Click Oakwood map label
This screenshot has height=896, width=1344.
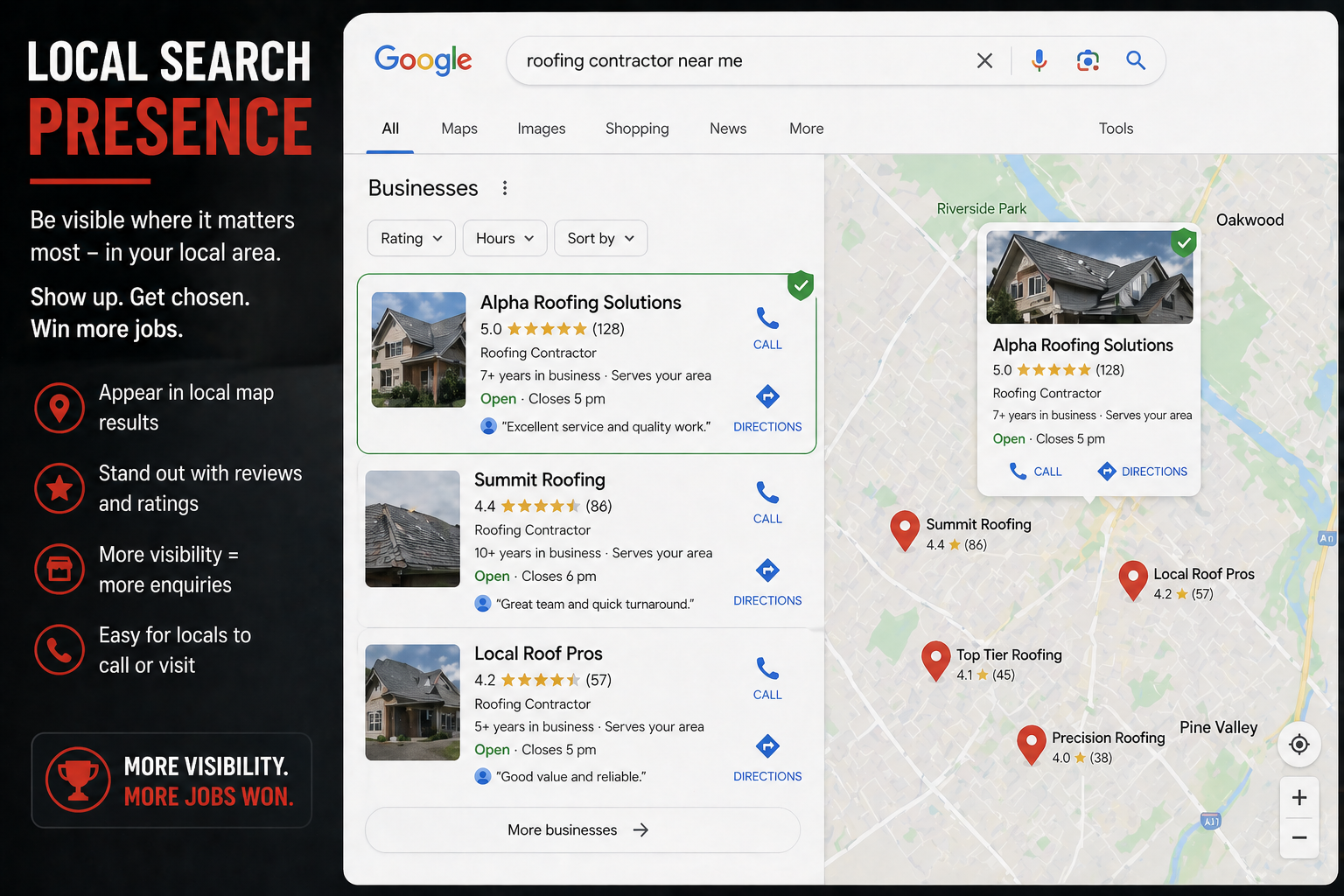(x=1249, y=220)
